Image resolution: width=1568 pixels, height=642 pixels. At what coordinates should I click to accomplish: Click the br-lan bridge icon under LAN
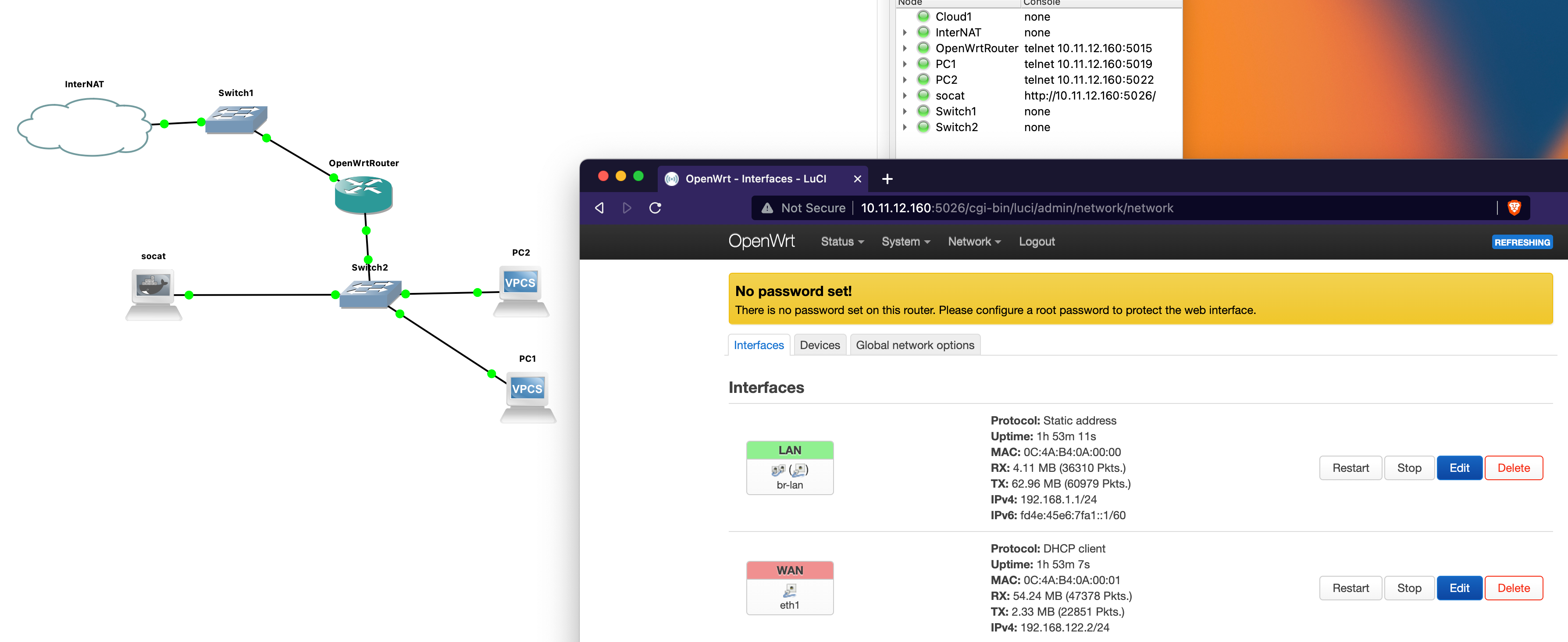pyautogui.click(x=789, y=470)
